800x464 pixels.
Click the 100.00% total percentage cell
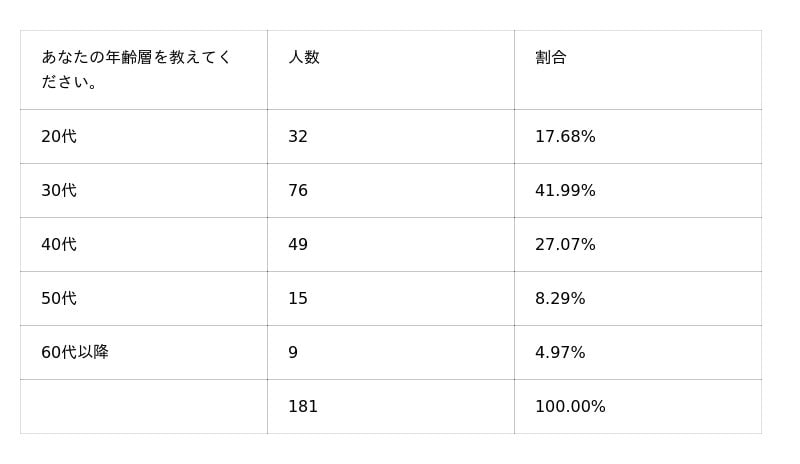tap(570, 407)
